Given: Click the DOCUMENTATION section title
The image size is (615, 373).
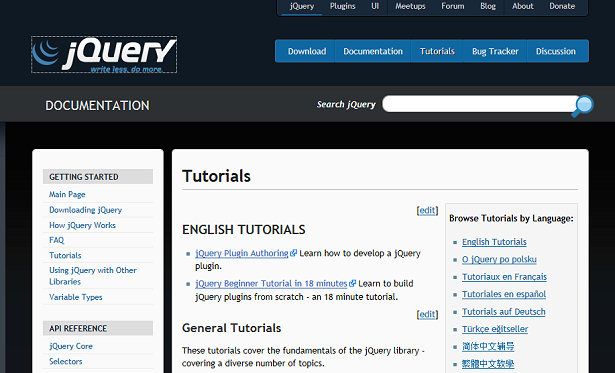Looking at the screenshot, I should click(97, 106).
